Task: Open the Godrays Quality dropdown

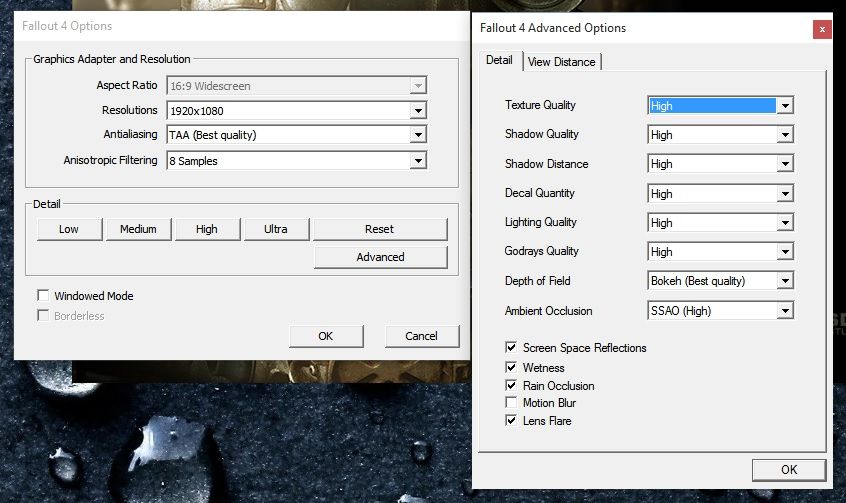Action: point(720,252)
